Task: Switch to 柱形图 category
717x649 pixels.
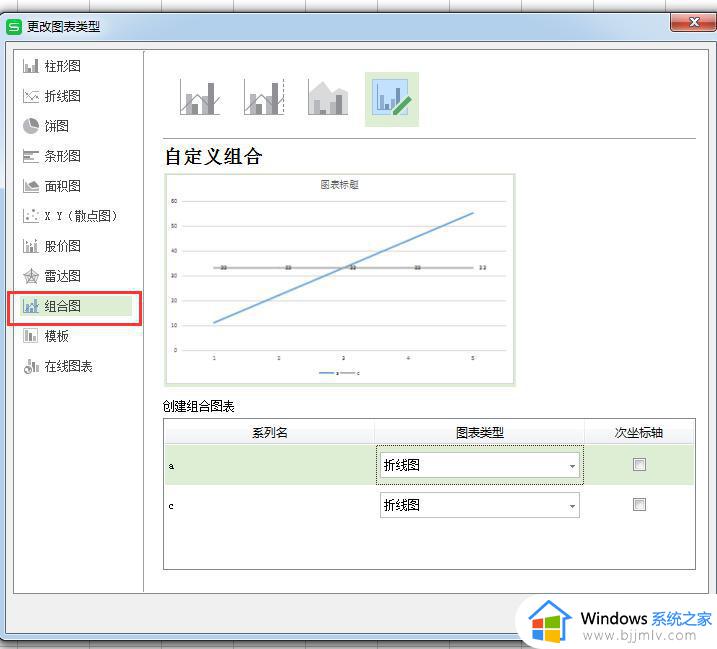Action: (63, 66)
